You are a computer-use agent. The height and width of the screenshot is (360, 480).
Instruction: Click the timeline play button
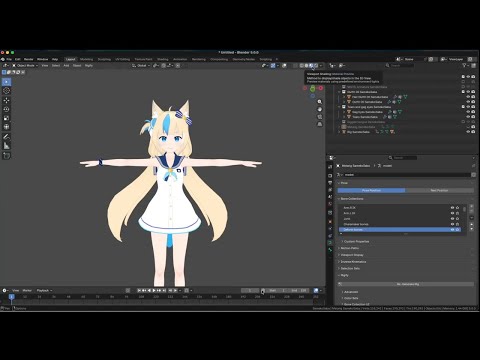(x=154, y=291)
